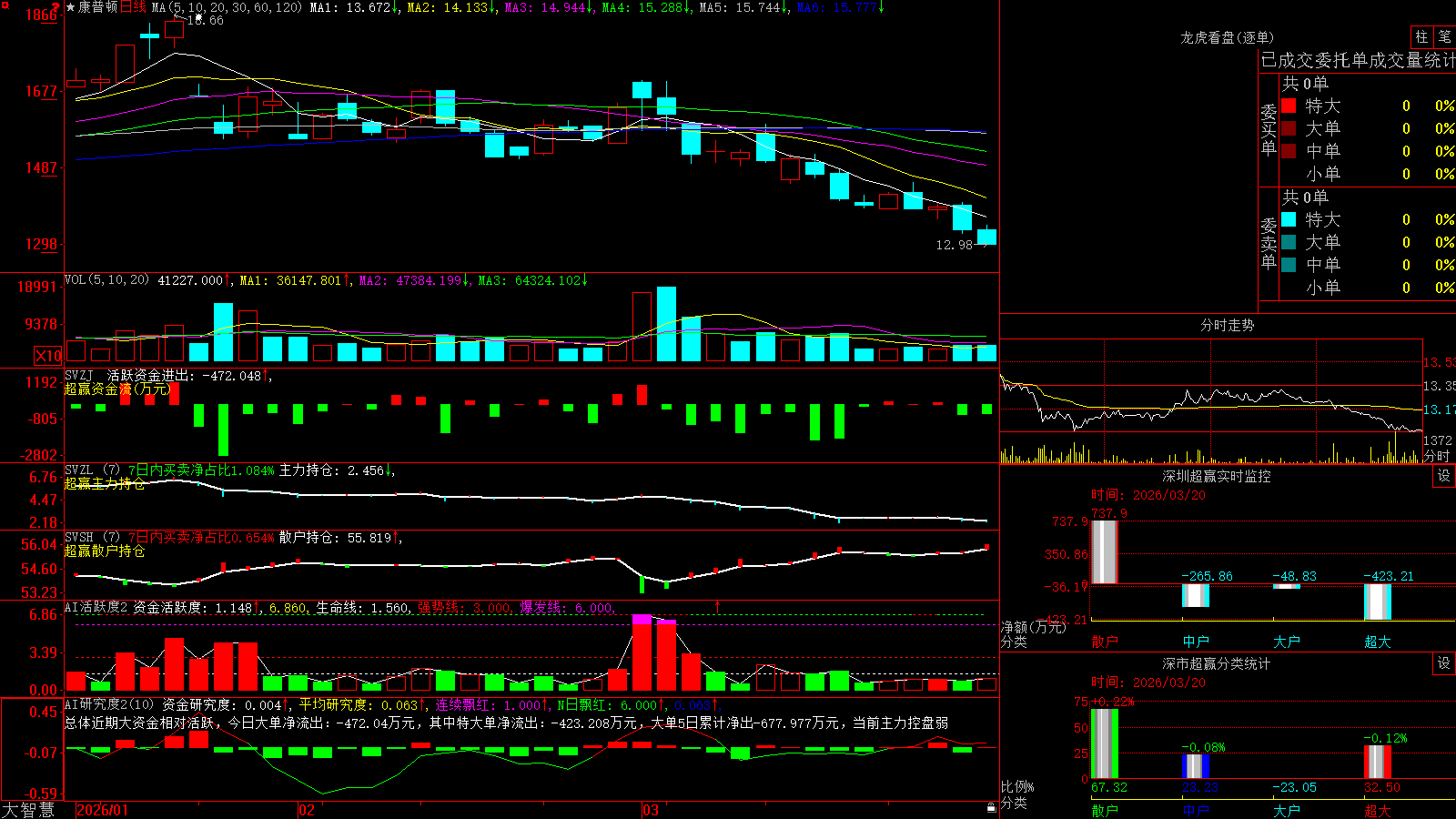The image size is (1456, 819).
Task: Click the 大智慧 logo in the corner
Action: (28, 810)
